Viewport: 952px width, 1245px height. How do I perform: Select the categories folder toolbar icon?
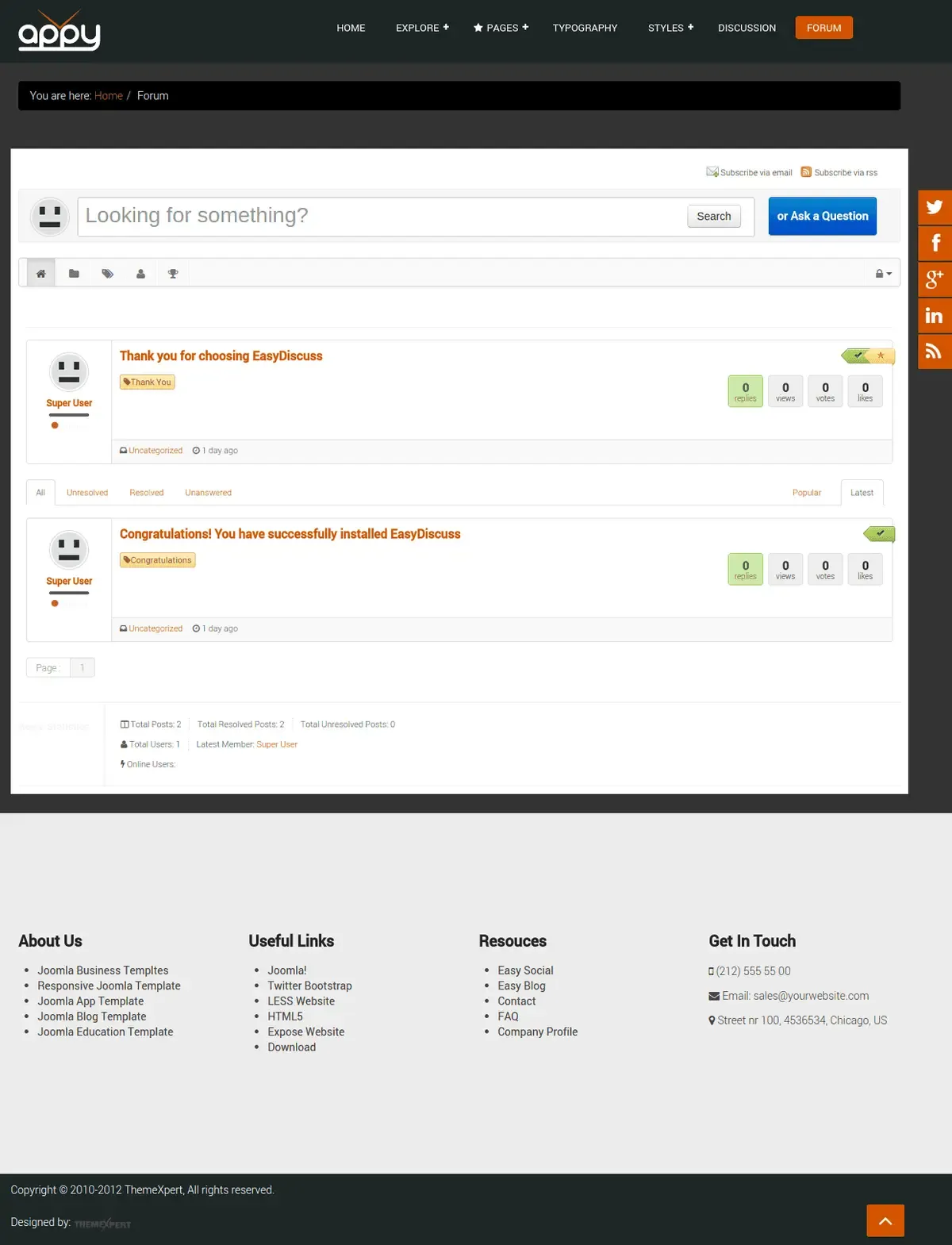pyautogui.click(x=74, y=273)
